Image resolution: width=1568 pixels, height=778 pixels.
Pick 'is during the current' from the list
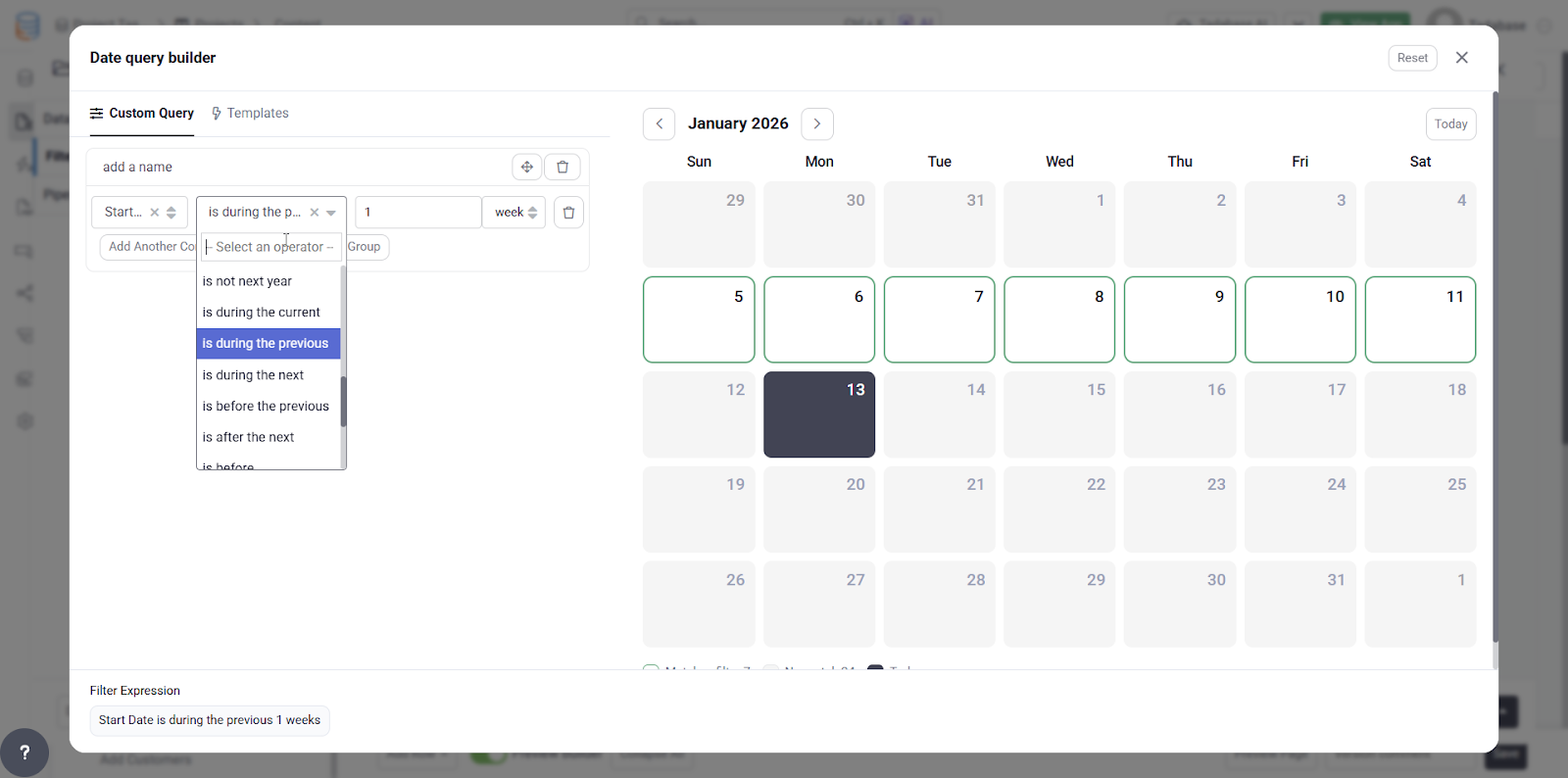click(261, 313)
